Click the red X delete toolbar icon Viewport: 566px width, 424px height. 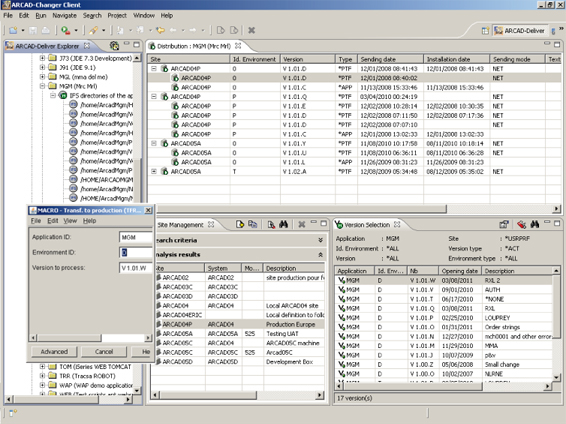(252, 30)
